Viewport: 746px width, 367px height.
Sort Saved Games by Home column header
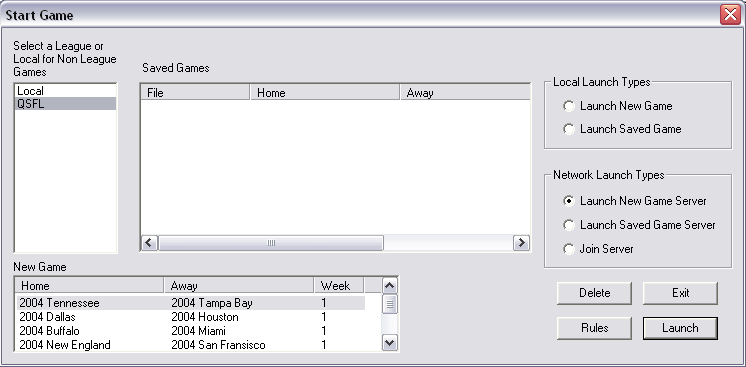pos(325,93)
